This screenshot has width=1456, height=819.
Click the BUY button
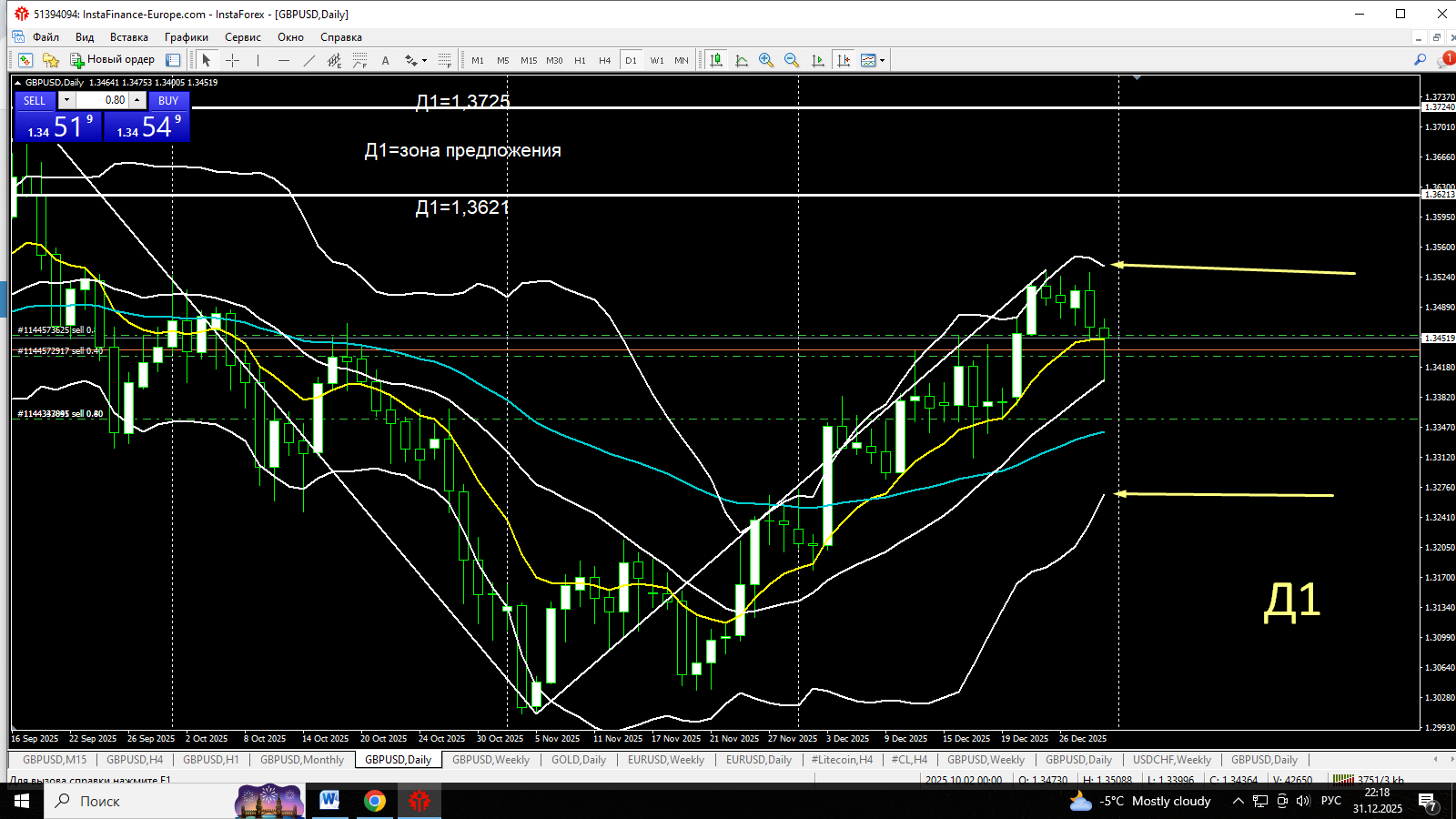pyautogui.click(x=168, y=100)
